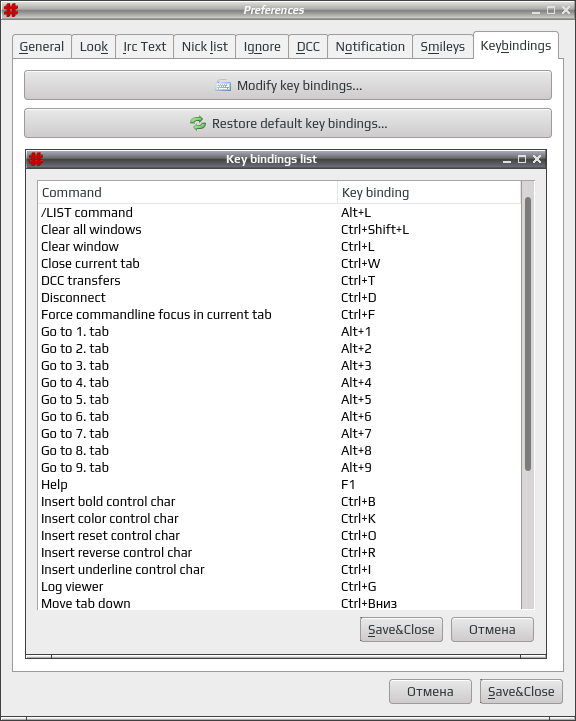Viewport: 576px width, 721px height.
Task: Click the keyboard icon on Modify key bindings
Action: [223, 86]
